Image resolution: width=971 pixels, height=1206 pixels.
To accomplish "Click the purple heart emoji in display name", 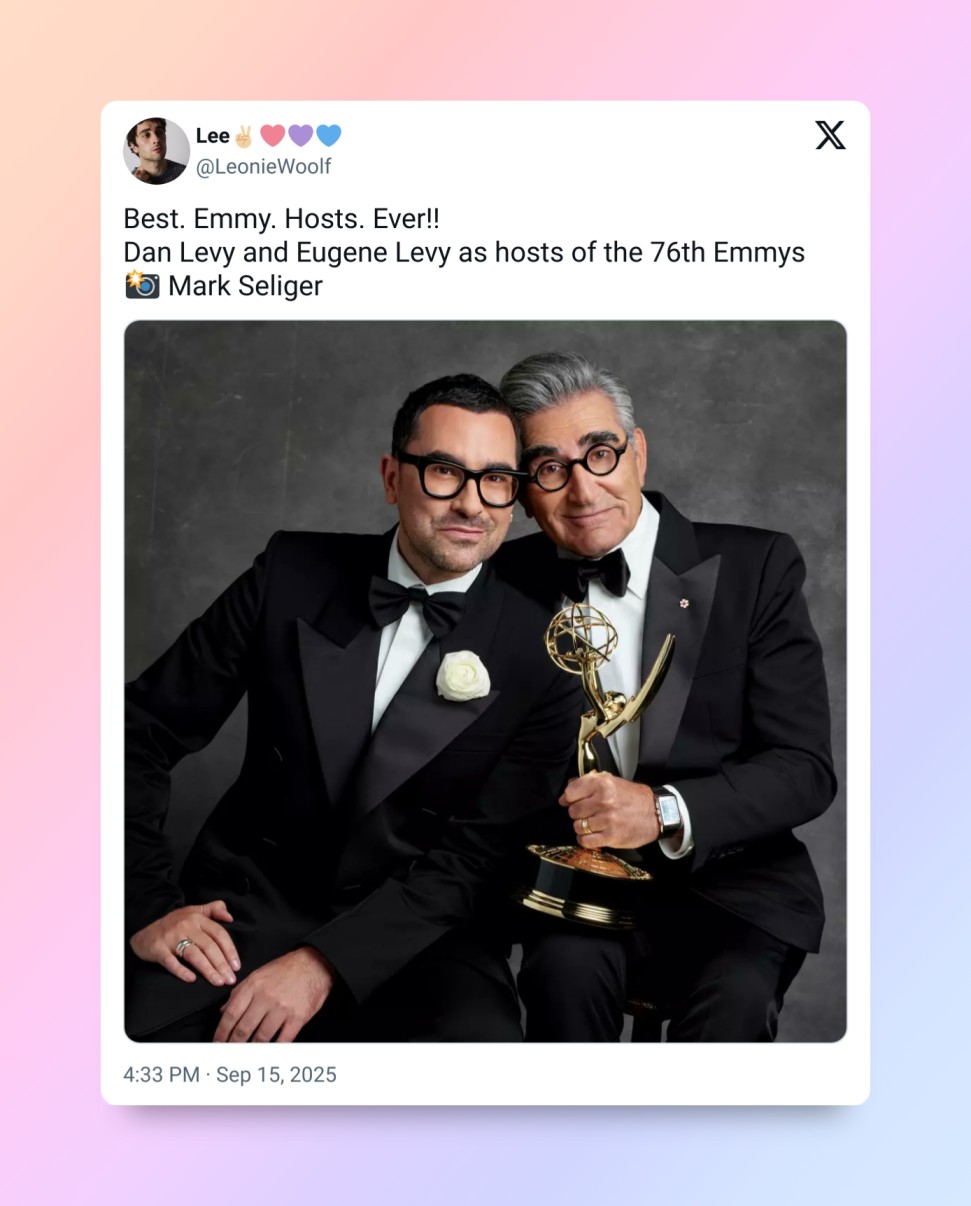I will pos(300,136).
